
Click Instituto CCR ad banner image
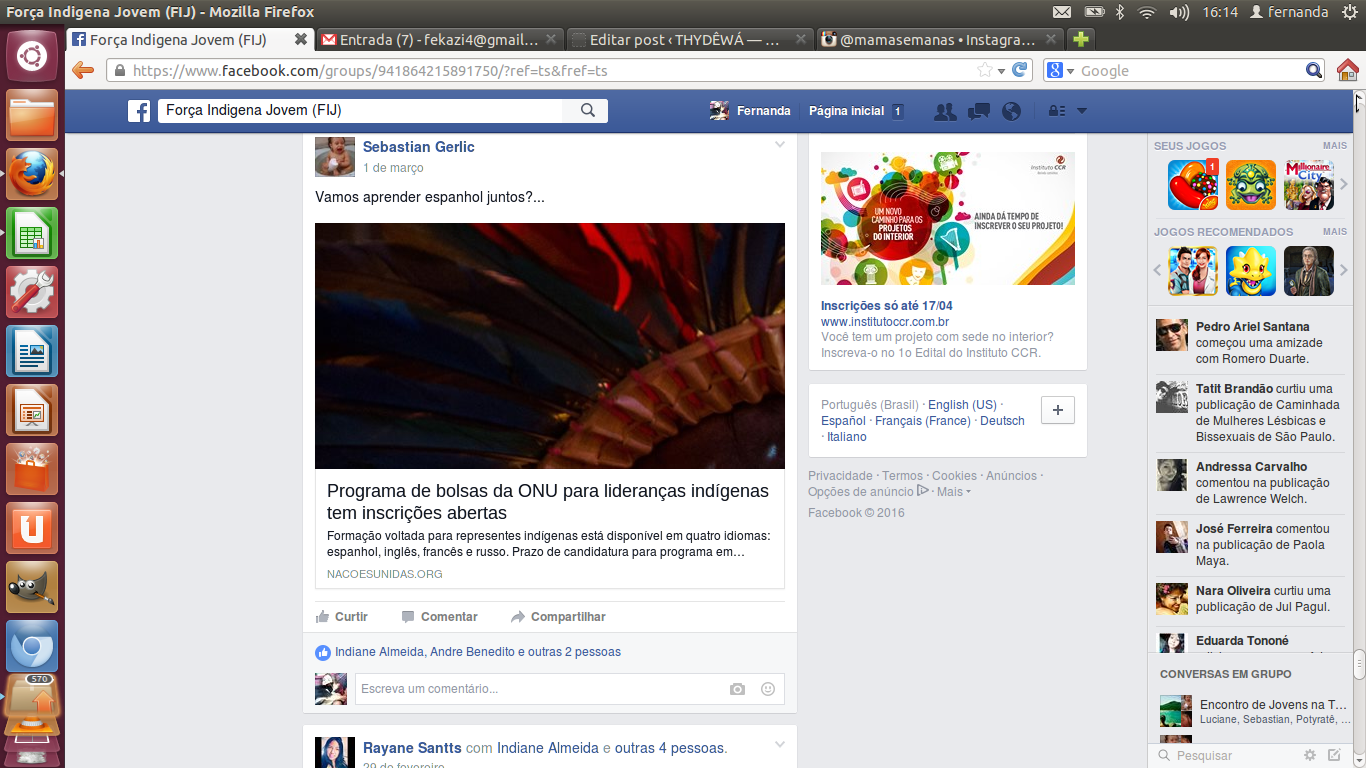click(948, 218)
